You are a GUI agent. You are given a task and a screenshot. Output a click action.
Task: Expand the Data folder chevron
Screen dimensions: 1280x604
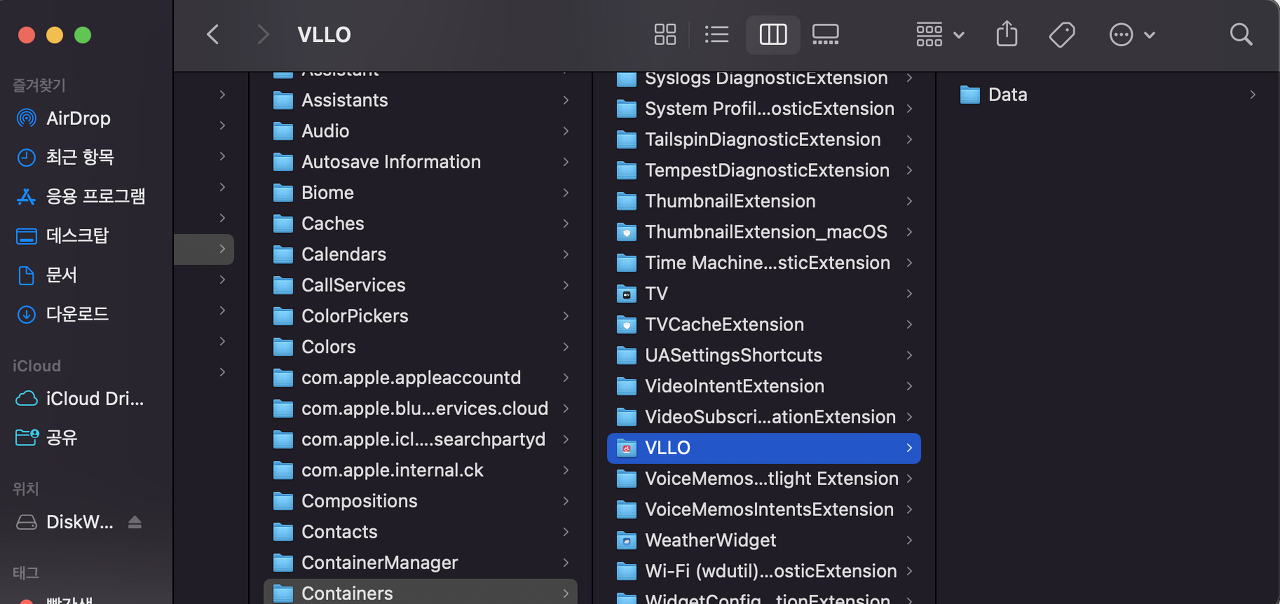point(1253,95)
